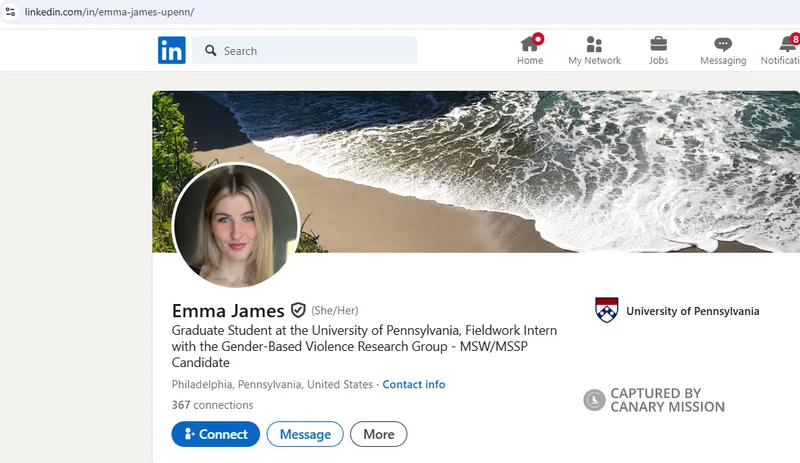View site information icon in address bar
Screen dimensions: 800x463
click(10, 12)
